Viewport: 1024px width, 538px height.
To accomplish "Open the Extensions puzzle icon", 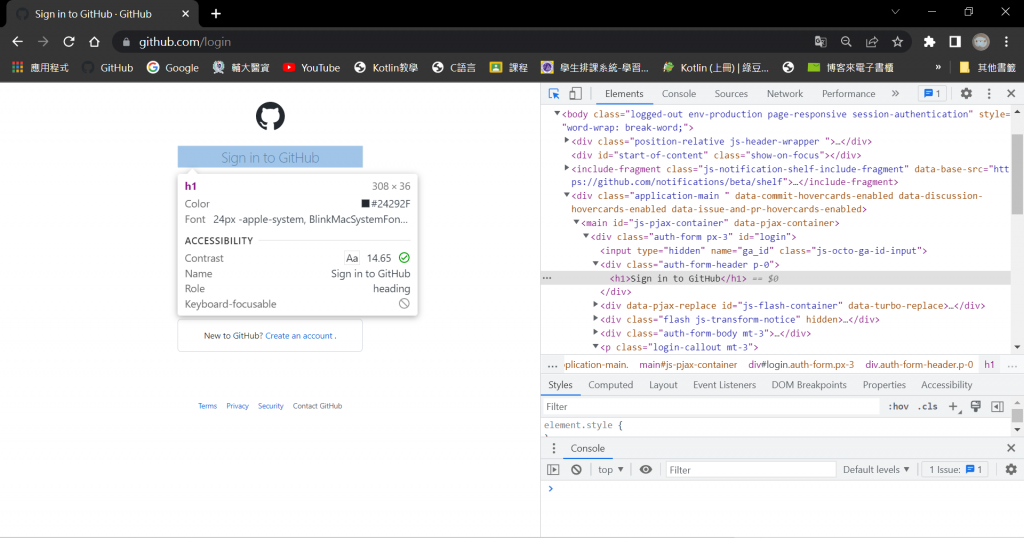I will [x=929, y=42].
